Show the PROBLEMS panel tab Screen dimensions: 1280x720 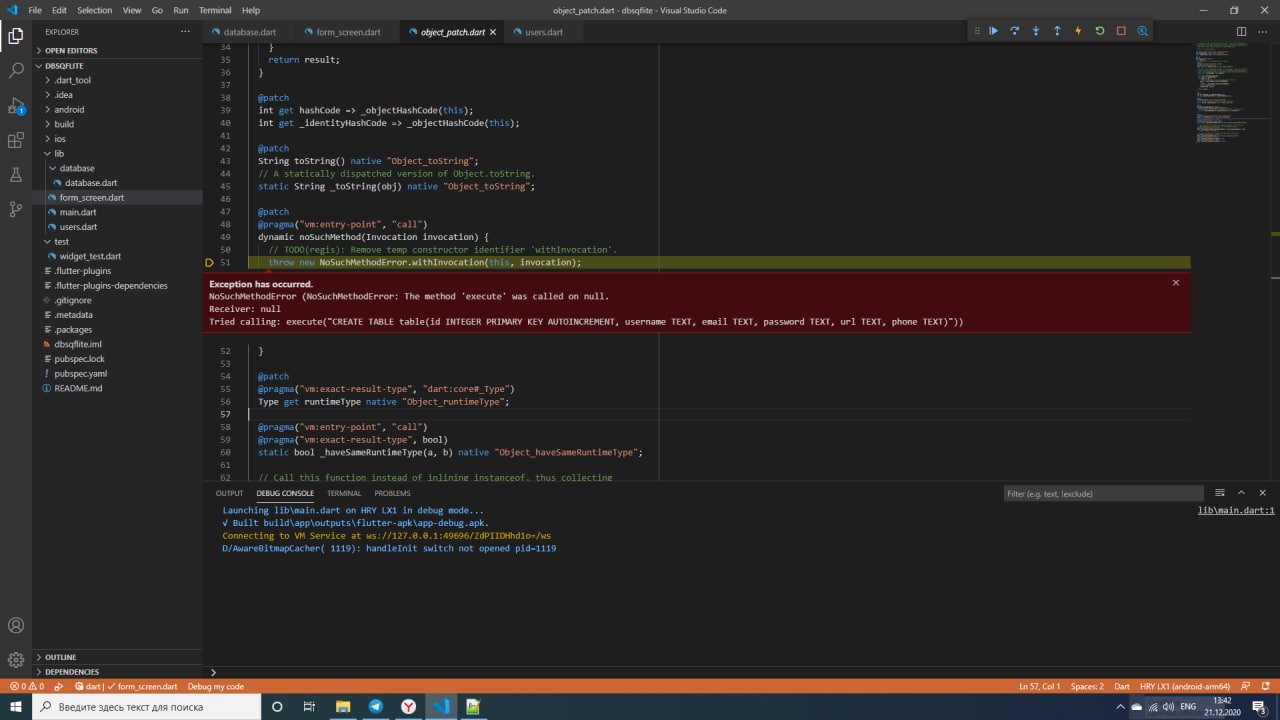392,493
